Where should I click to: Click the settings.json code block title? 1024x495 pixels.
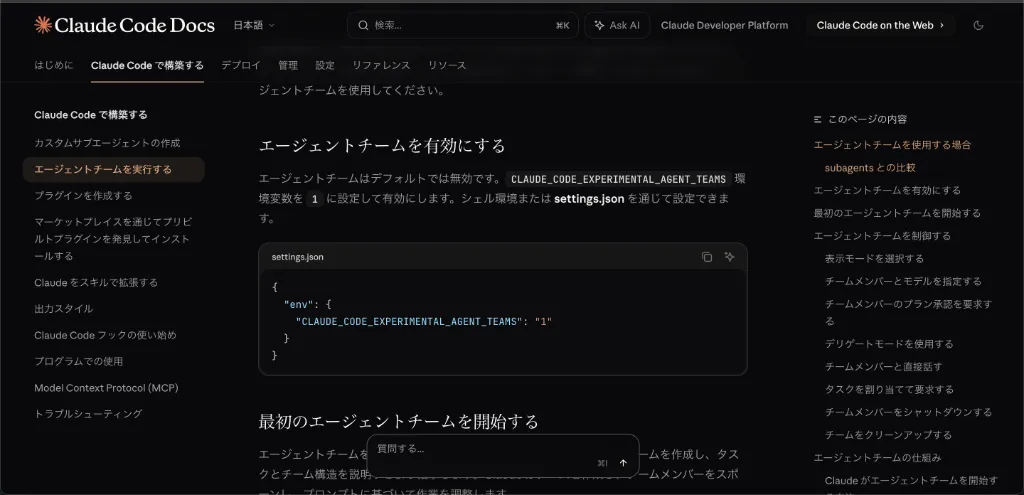click(297, 257)
